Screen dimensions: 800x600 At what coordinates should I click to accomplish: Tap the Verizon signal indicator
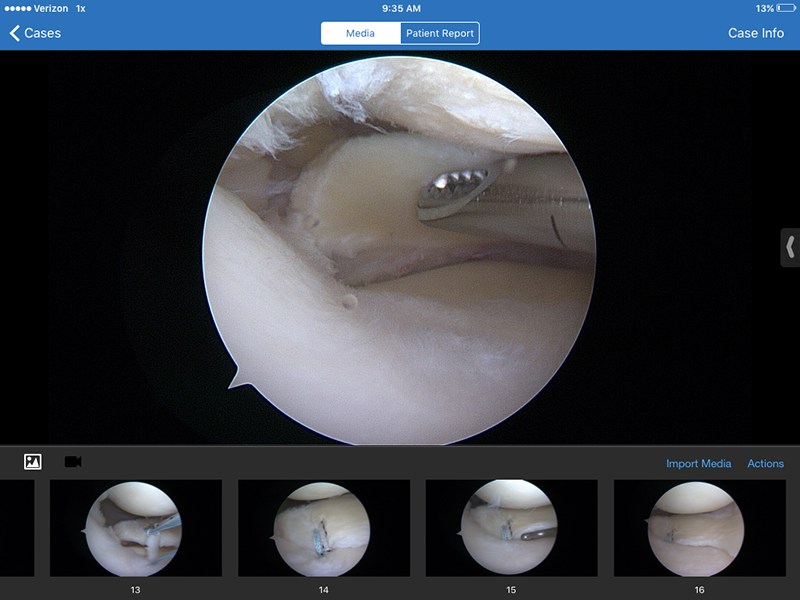(x=36, y=8)
